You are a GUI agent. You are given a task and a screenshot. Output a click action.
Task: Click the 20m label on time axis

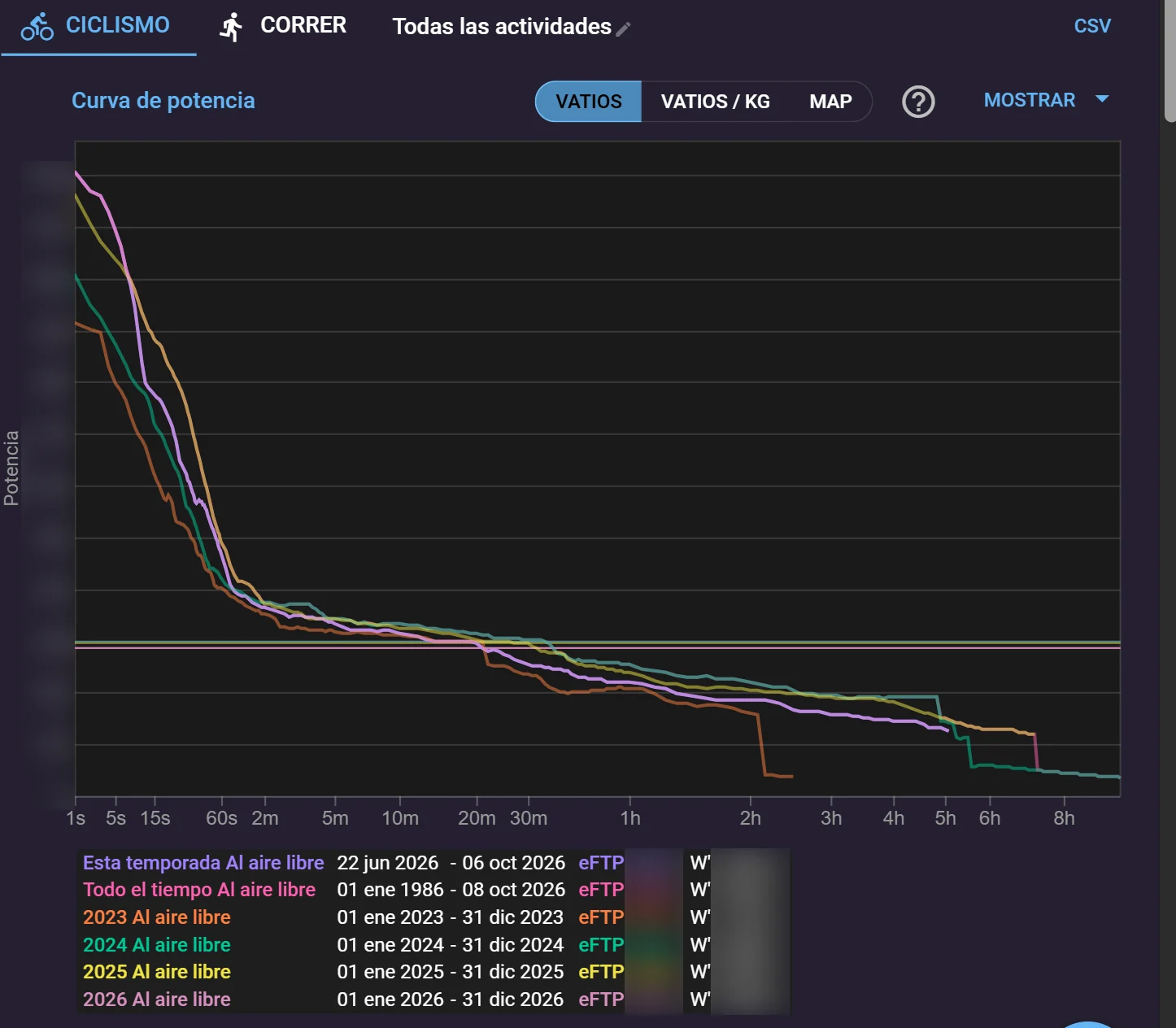tap(477, 818)
